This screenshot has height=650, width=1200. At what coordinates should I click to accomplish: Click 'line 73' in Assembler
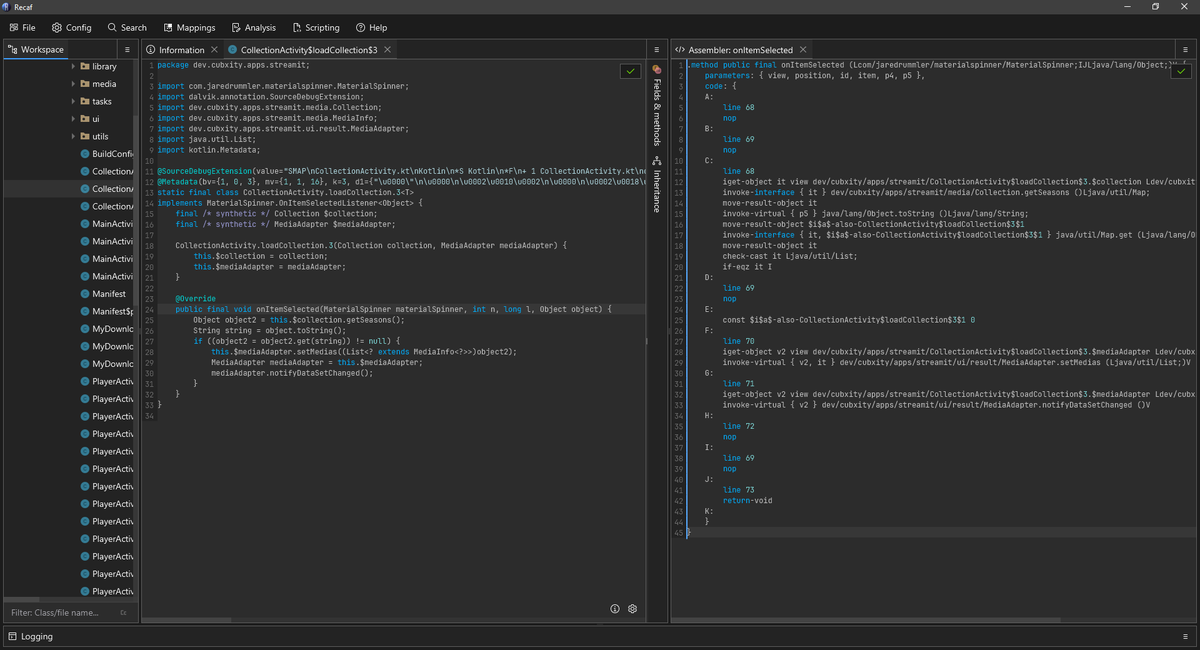pyautogui.click(x=739, y=491)
